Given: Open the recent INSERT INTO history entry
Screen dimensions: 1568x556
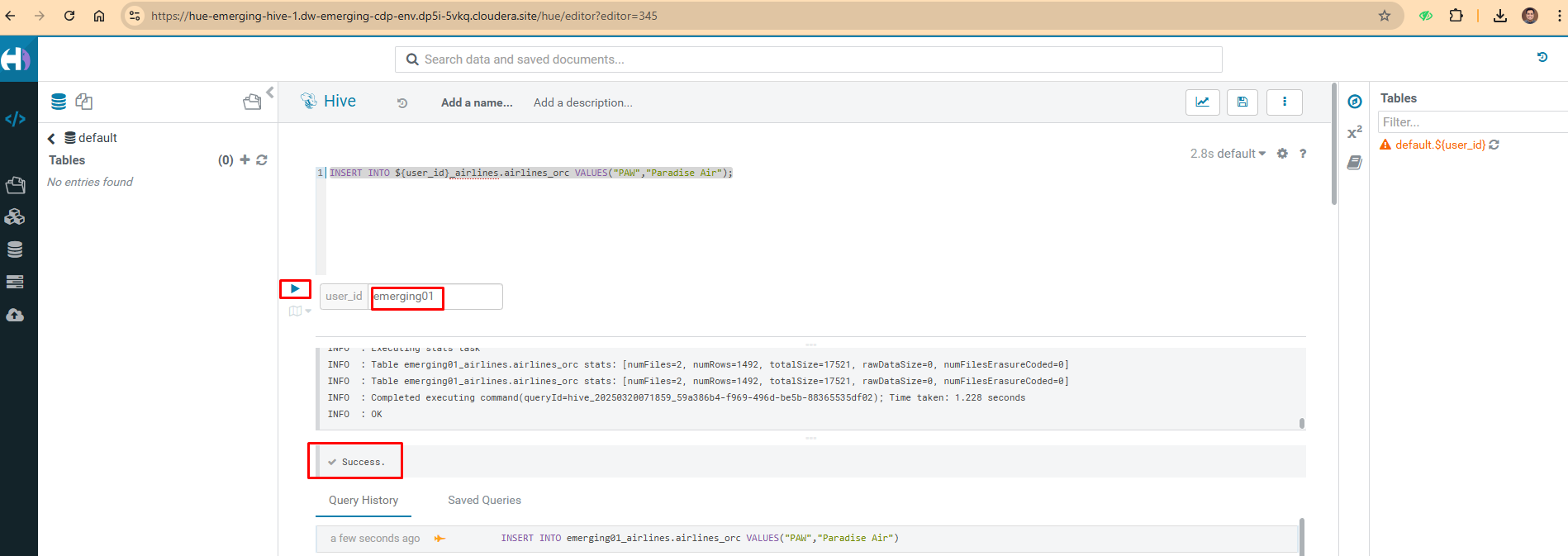Looking at the screenshot, I should point(806,539).
